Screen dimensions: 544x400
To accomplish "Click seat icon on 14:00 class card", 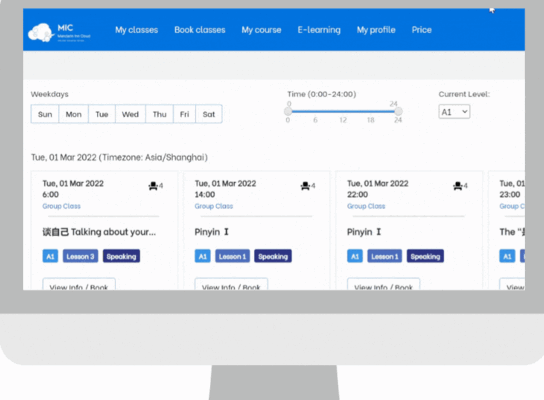I will (305, 186).
